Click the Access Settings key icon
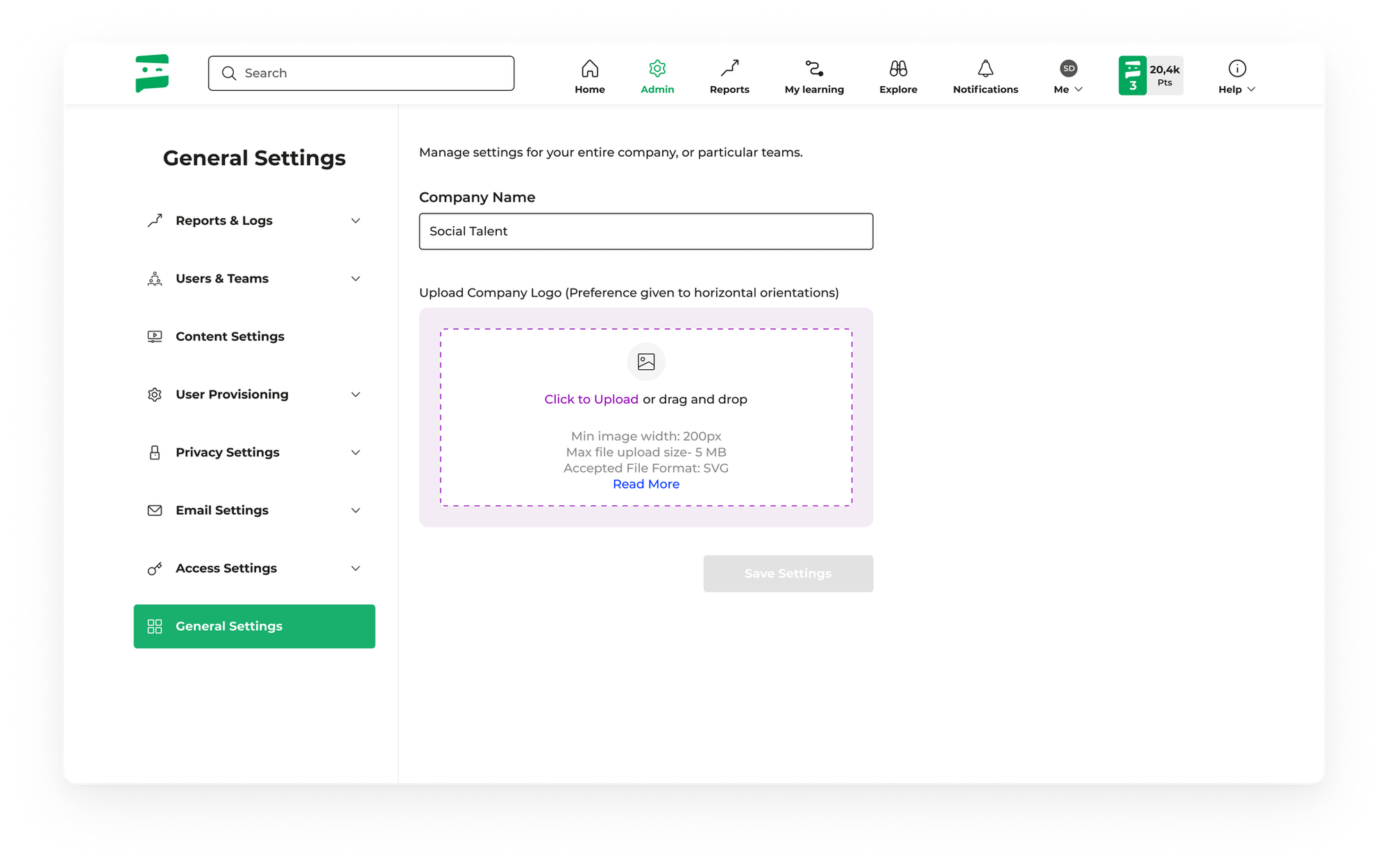Image resolution: width=1388 pixels, height=868 pixels. pyautogui.click(x=155, y=568)
